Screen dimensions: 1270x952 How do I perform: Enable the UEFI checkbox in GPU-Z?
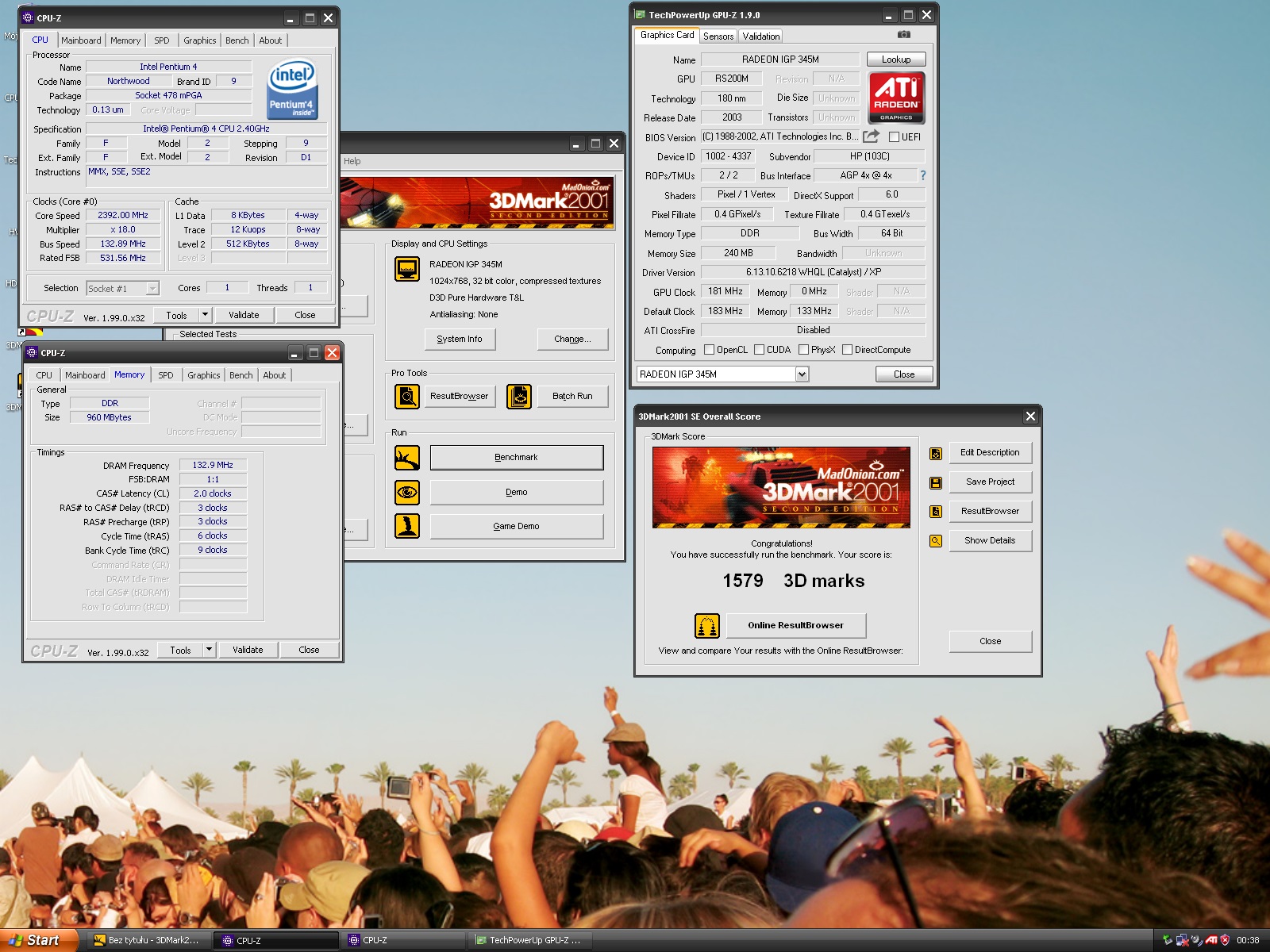click(894, 137)
